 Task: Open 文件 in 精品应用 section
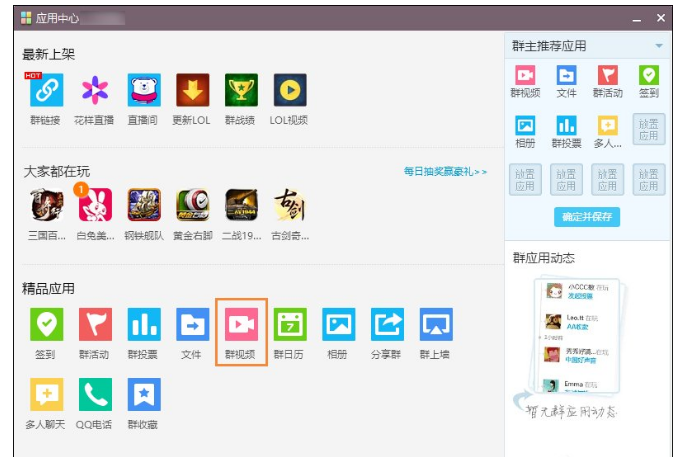tap(193, 324)
